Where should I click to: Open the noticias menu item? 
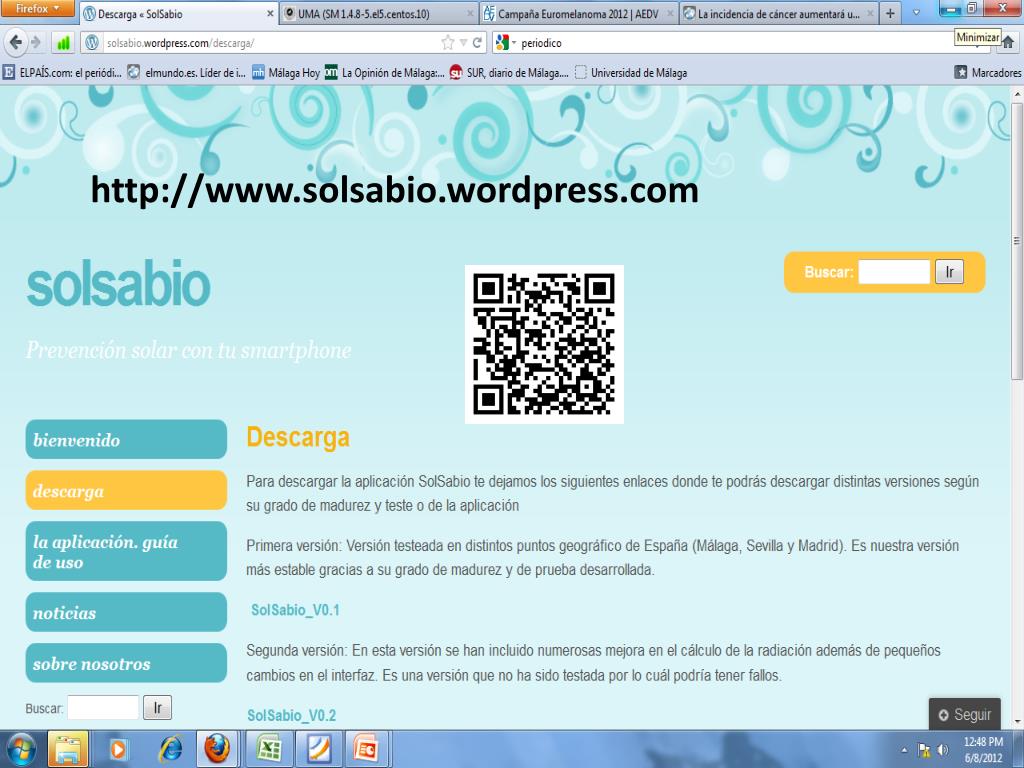pos(126,612)
